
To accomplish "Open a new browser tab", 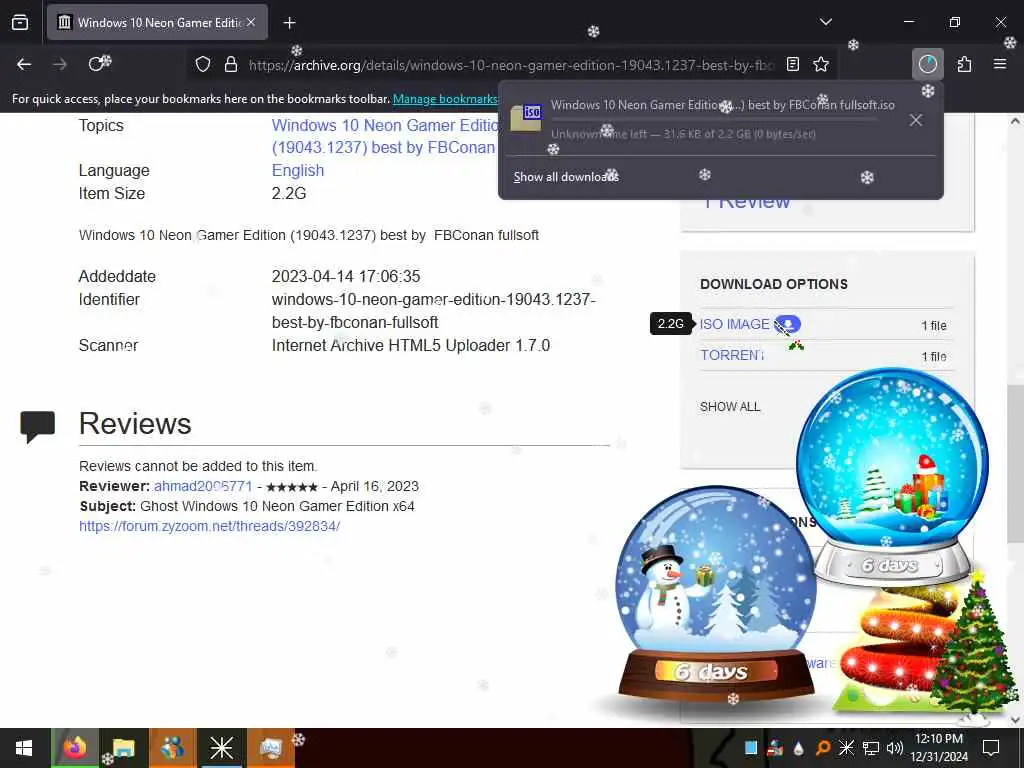I will tap(289, 23).
